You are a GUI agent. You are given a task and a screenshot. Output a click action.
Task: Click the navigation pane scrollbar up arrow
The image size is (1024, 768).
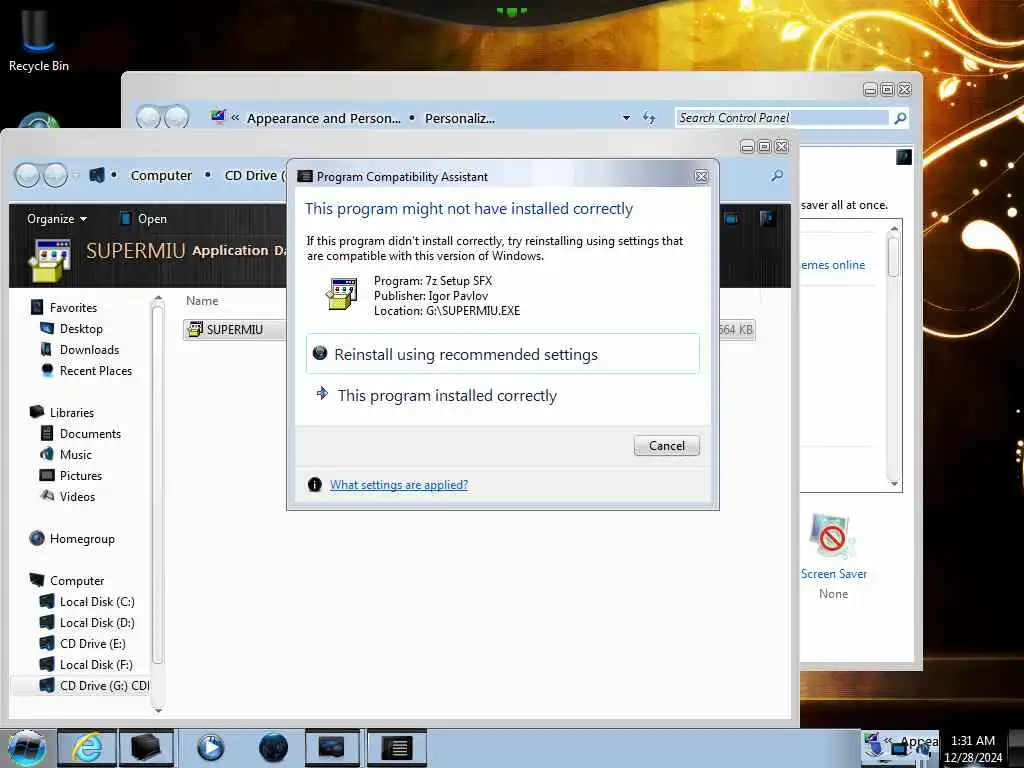point(157,299)
